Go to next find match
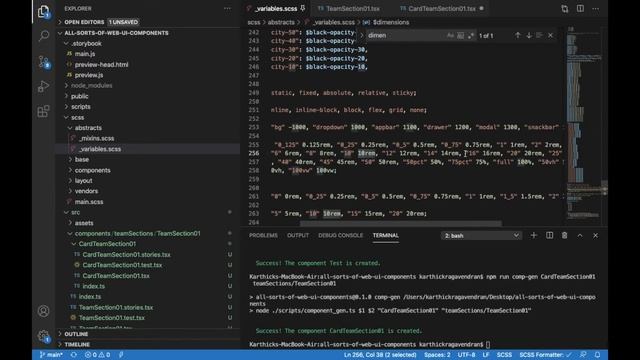This screenshot has width=640, height=360. (x=529, y=36)
